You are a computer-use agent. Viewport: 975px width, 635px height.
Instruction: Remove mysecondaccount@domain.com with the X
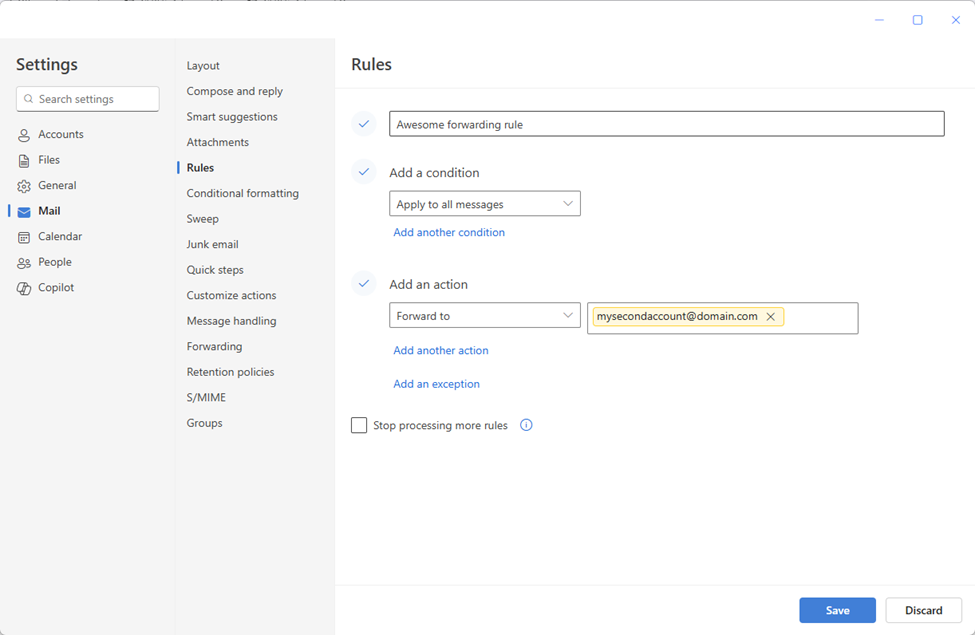tap(770, 317)
